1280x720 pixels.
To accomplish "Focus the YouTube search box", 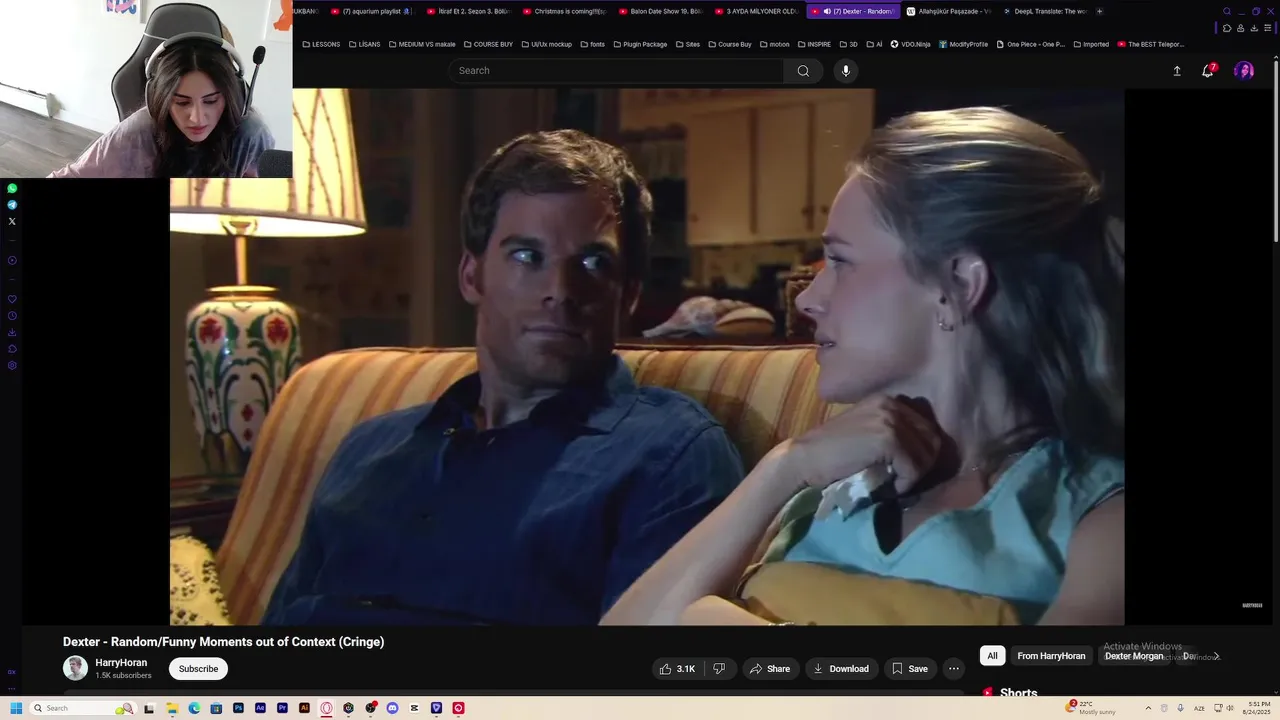I will click(x=616, y=71).
